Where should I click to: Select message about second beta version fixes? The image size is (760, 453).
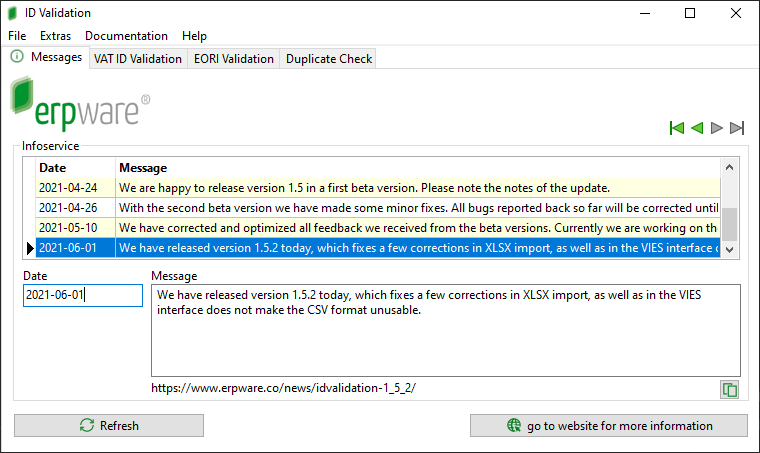(x=418, y=208)
